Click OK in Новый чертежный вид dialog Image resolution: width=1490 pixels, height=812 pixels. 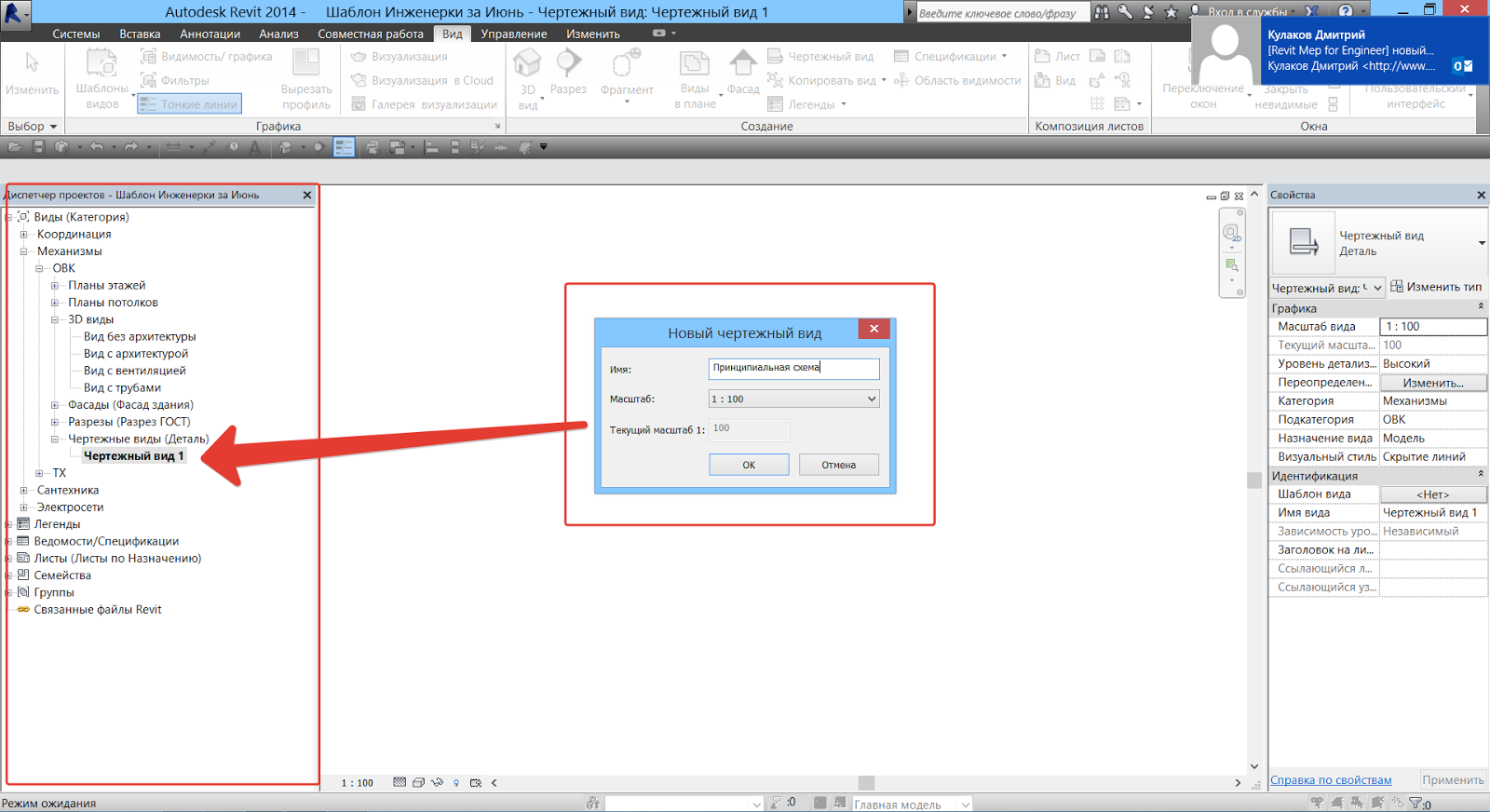pyautogui.click(x=749, y=465)
